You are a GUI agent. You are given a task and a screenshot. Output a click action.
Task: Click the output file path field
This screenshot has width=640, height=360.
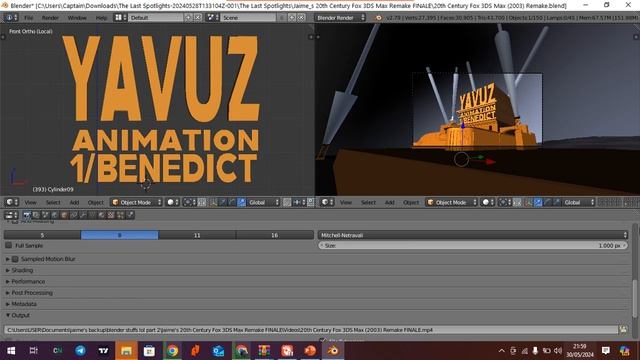[x=311, y=330]
